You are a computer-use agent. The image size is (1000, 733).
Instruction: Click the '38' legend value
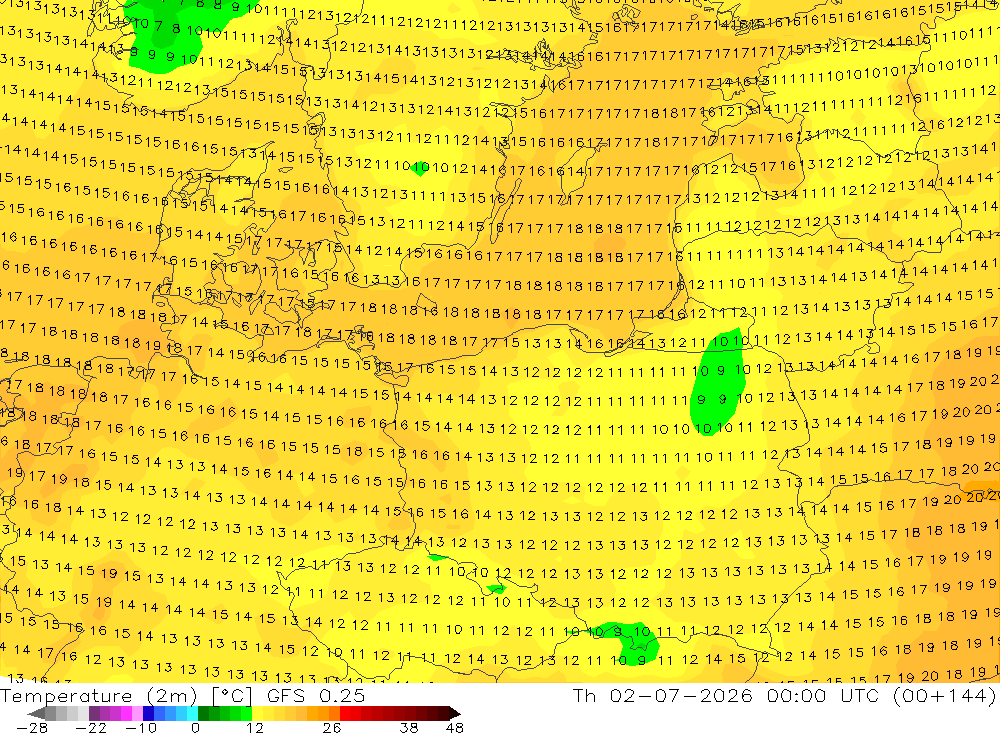click(409, 727)
